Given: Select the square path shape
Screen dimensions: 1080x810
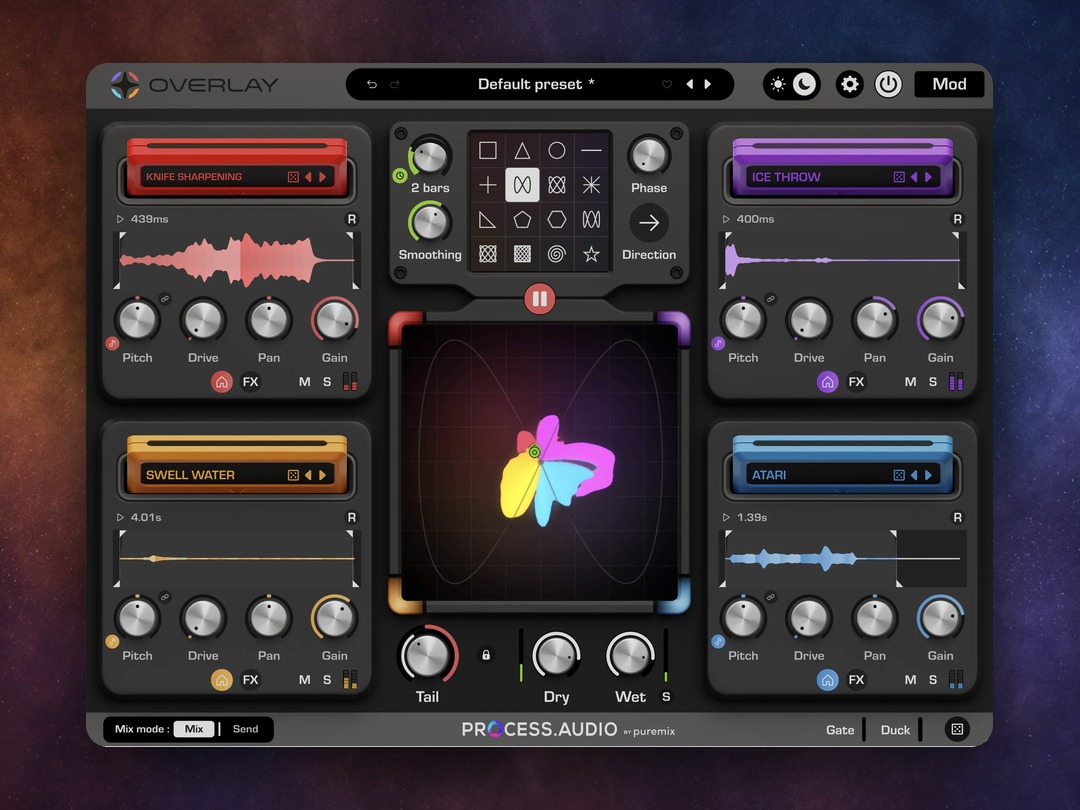Looking at the screenshot, I should click(x=488, y=150).
